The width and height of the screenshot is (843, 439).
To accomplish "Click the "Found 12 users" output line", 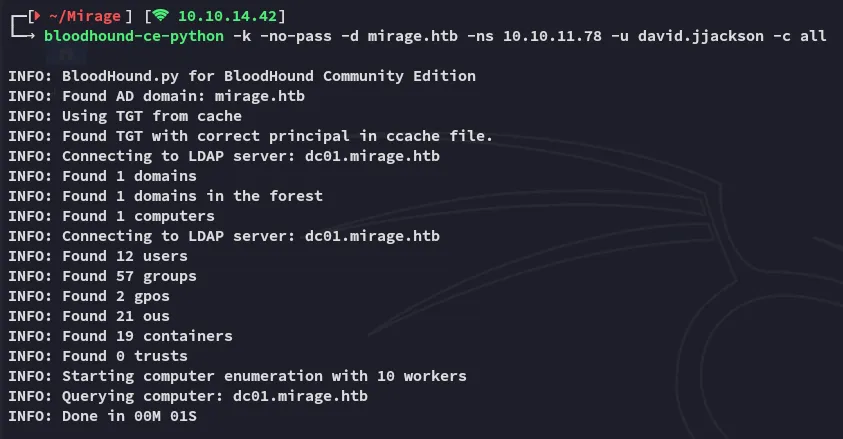I will point(102,256).
